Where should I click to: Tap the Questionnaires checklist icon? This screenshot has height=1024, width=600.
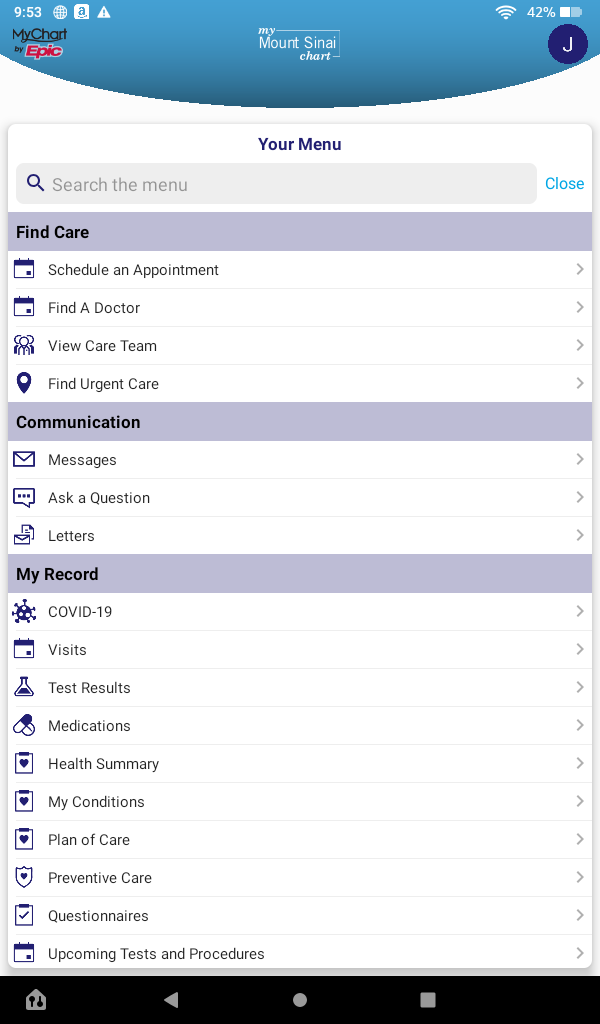click(x=24, y=916)
